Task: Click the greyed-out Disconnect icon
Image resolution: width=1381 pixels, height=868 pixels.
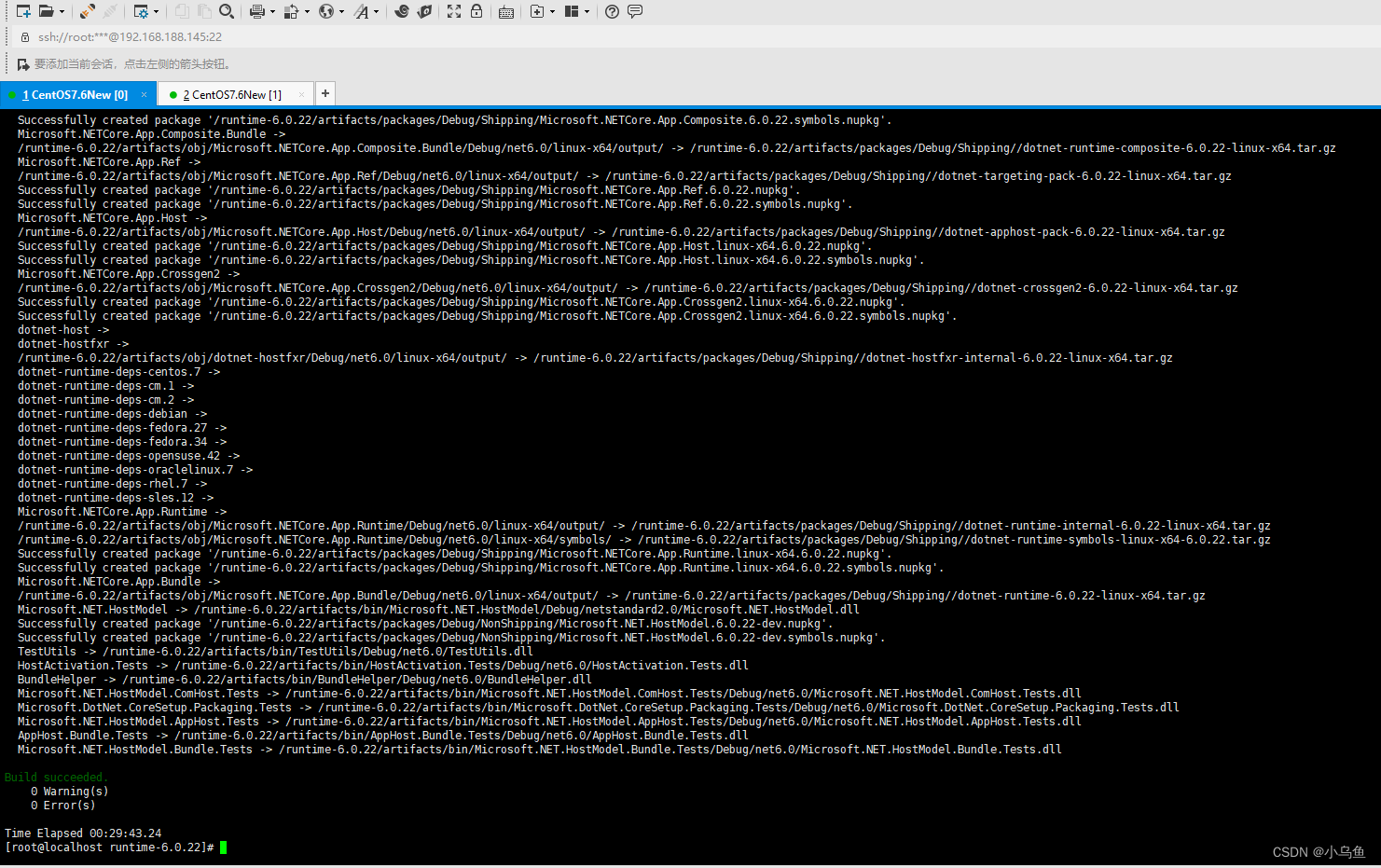Action: coord(109,11)
